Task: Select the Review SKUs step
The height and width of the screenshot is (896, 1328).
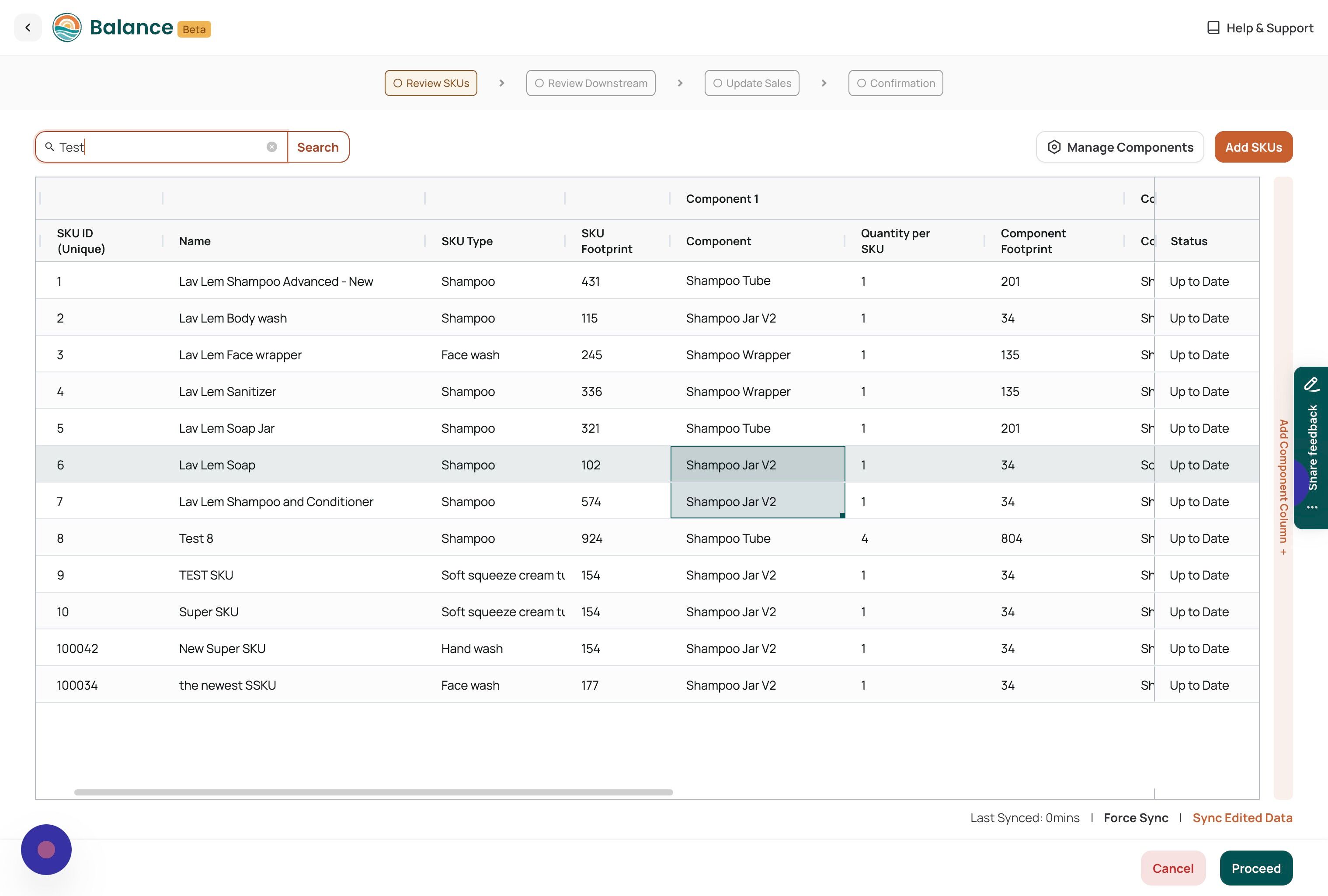Action: pos(431,83)
